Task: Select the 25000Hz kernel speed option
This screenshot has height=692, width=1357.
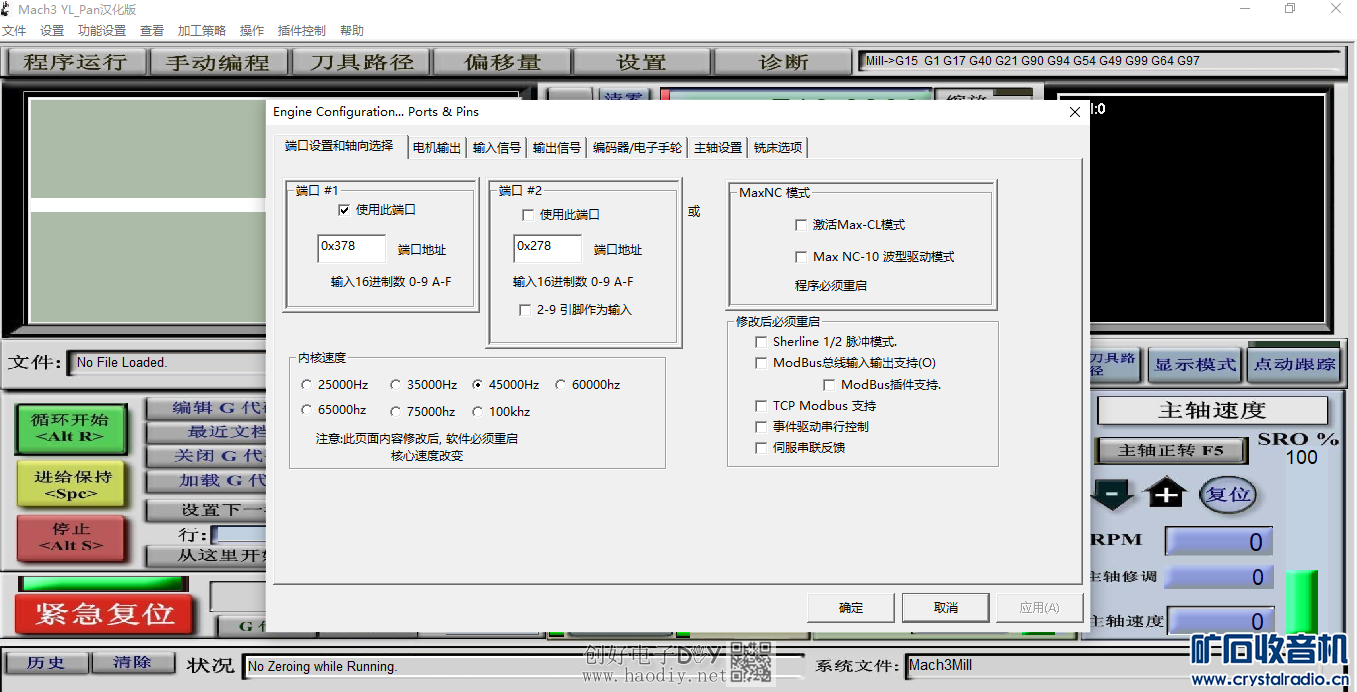Action: pos(307,385)
